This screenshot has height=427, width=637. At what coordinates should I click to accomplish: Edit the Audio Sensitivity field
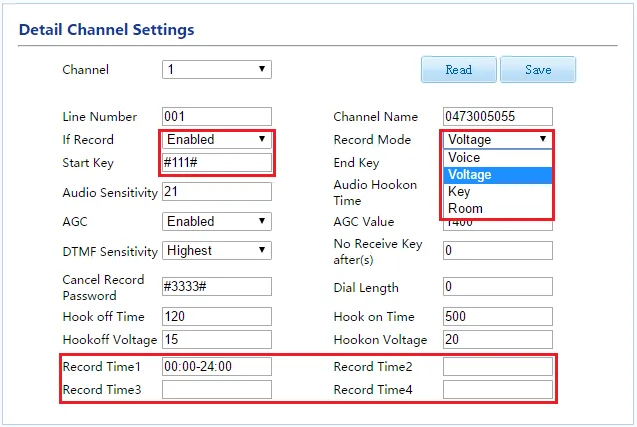[x=216, y=191]
